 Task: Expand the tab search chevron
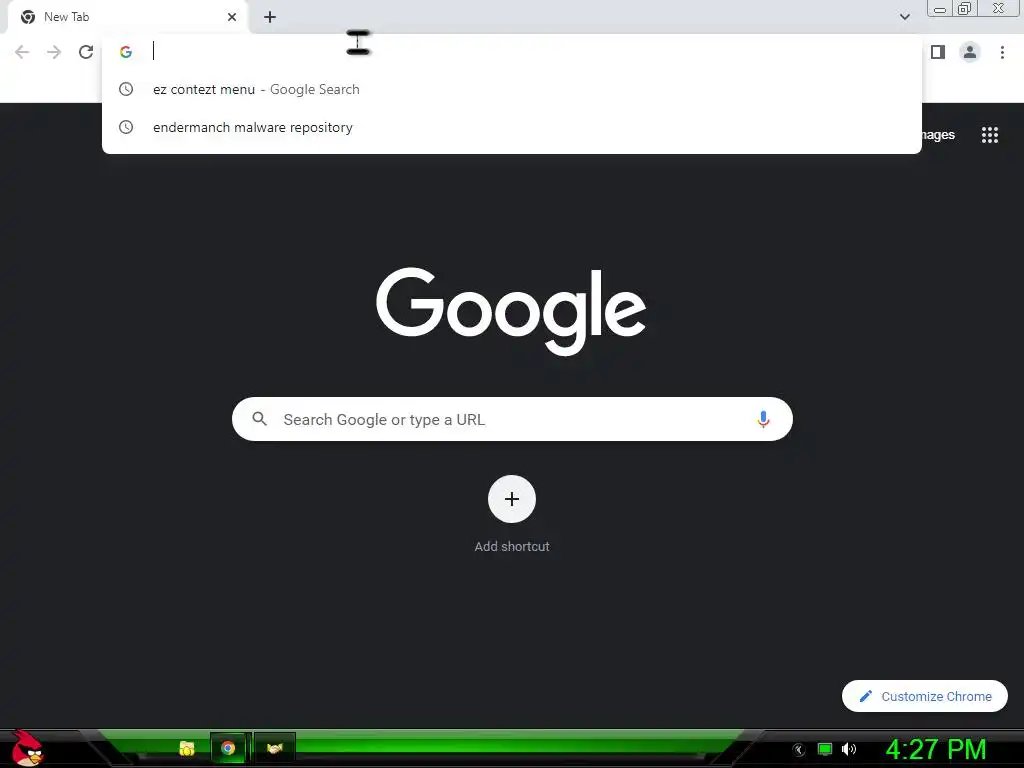904,17
